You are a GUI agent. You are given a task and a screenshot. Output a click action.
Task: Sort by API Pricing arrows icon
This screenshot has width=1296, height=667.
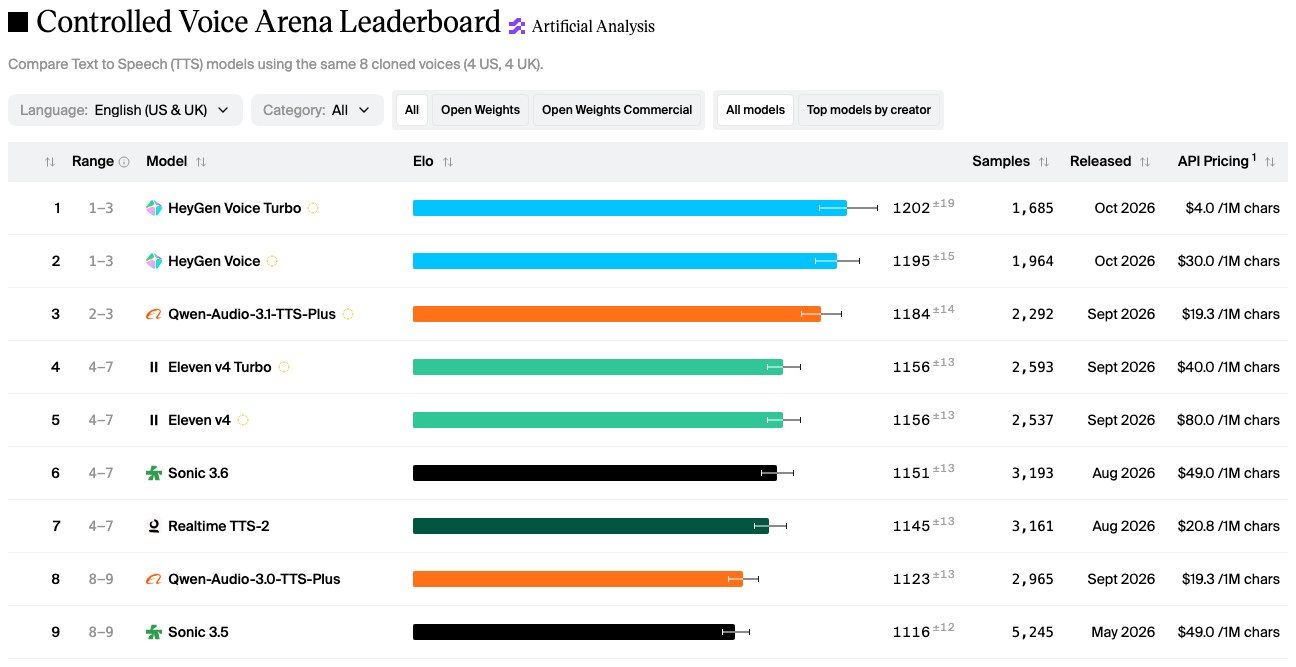1270,162
